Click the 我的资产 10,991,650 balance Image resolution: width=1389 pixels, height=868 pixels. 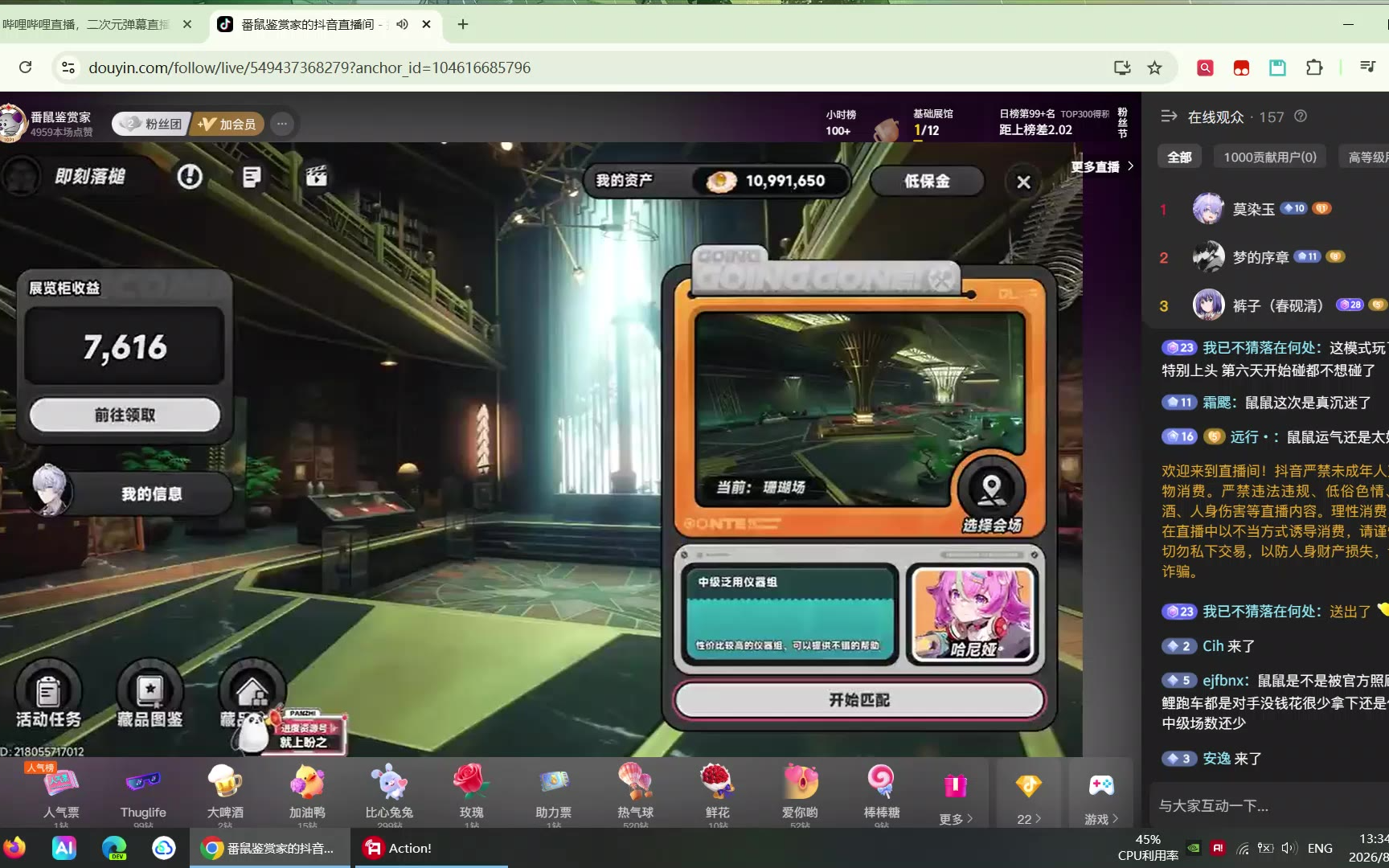point(717,182)
